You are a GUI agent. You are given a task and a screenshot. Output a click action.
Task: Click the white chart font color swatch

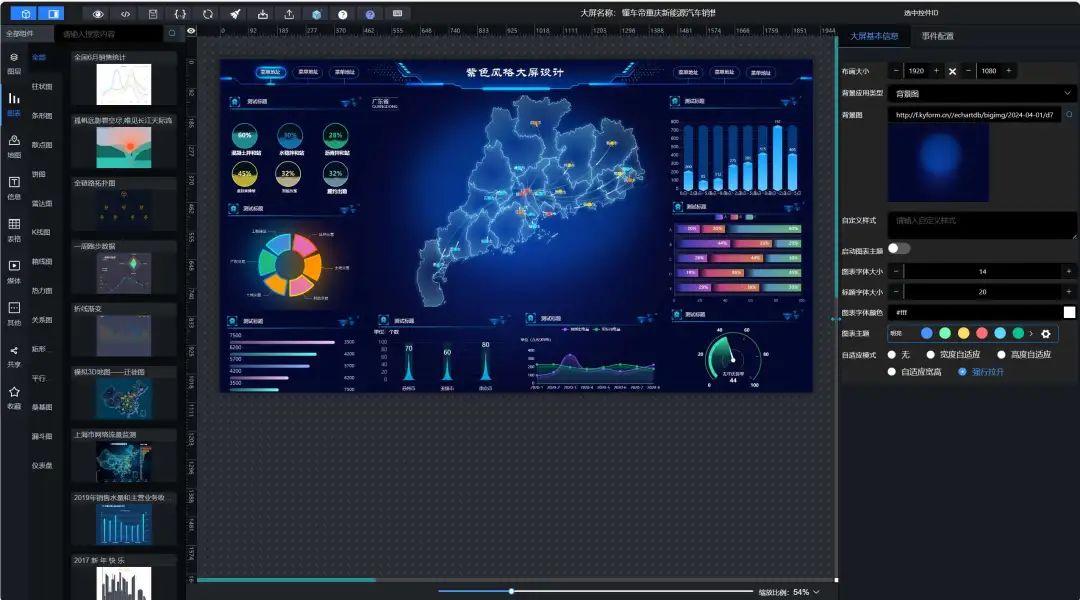1069,312
